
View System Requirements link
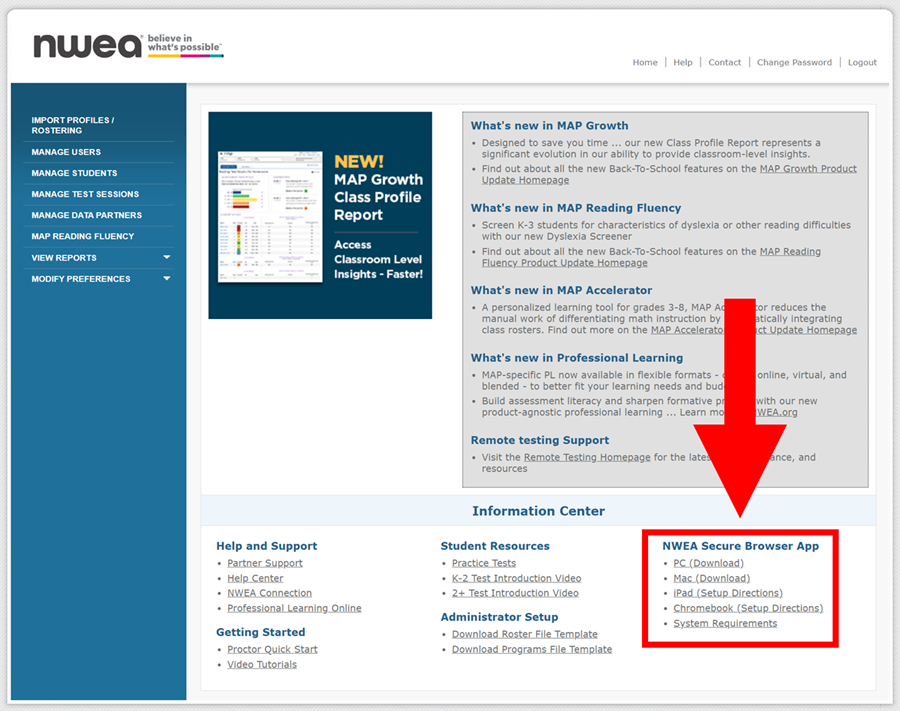tap(725, 623)
